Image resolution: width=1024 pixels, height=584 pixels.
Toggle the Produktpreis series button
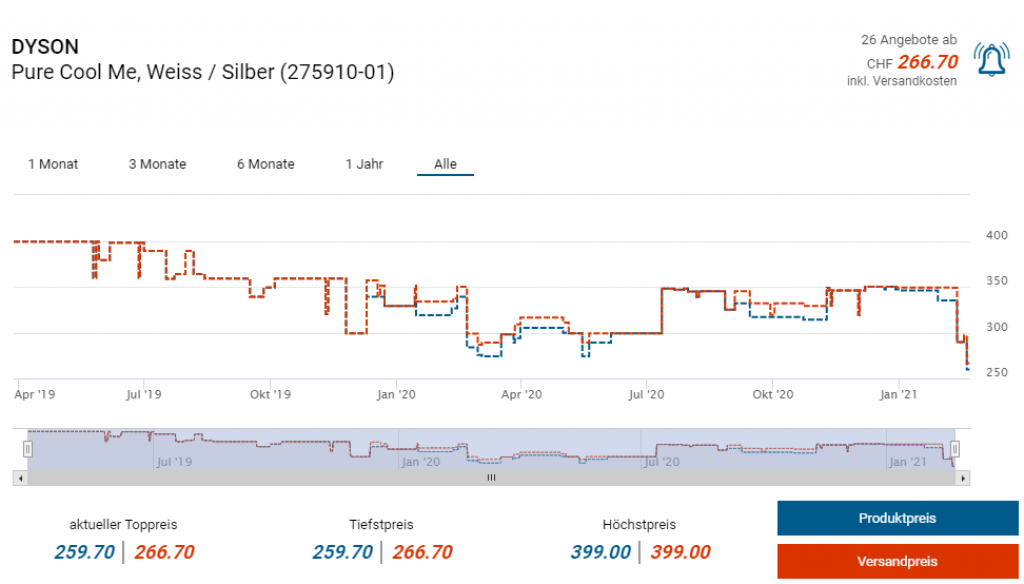coord(897,518)
